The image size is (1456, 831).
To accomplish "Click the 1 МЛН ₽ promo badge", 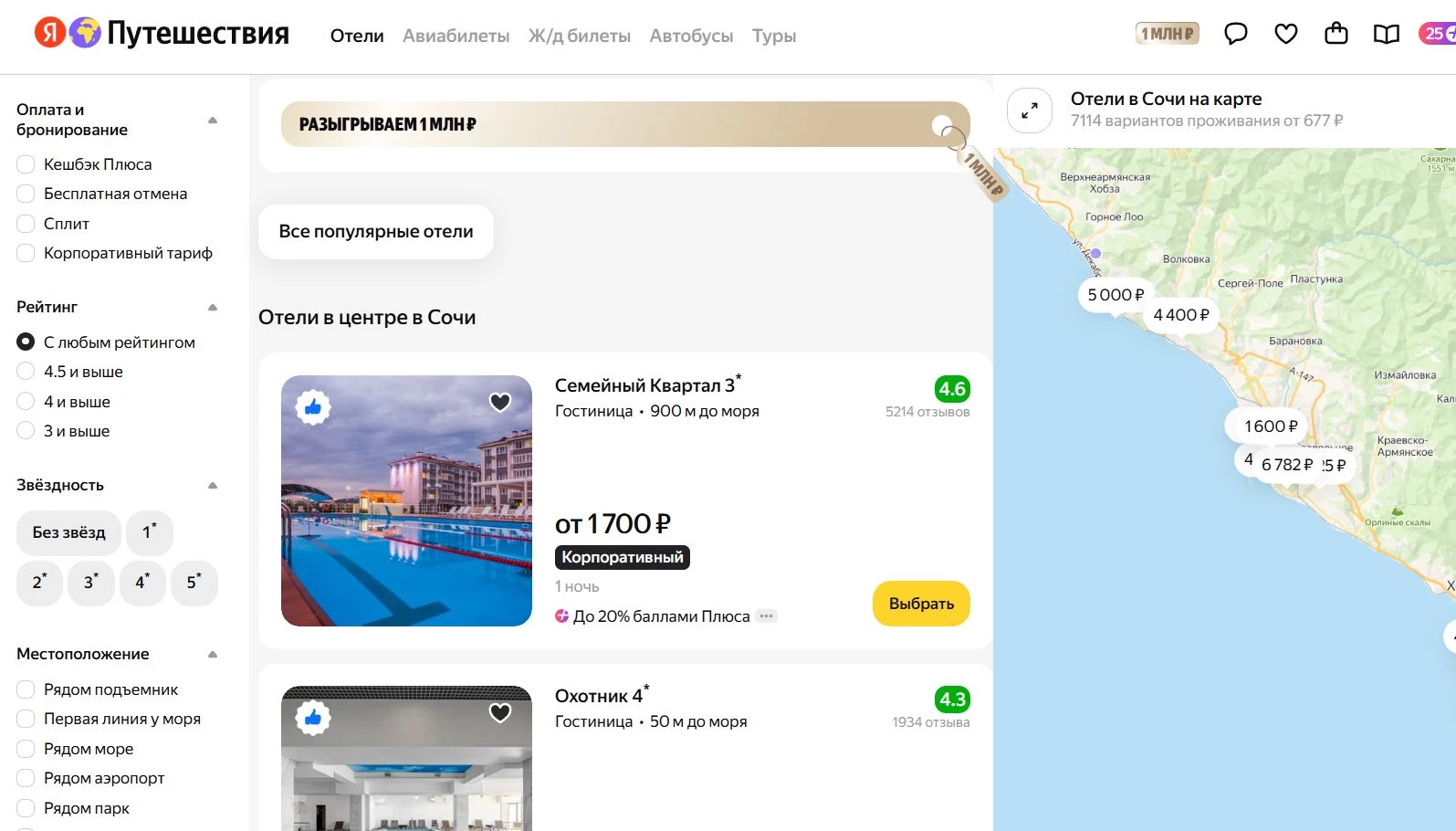I will [1166, 34].
